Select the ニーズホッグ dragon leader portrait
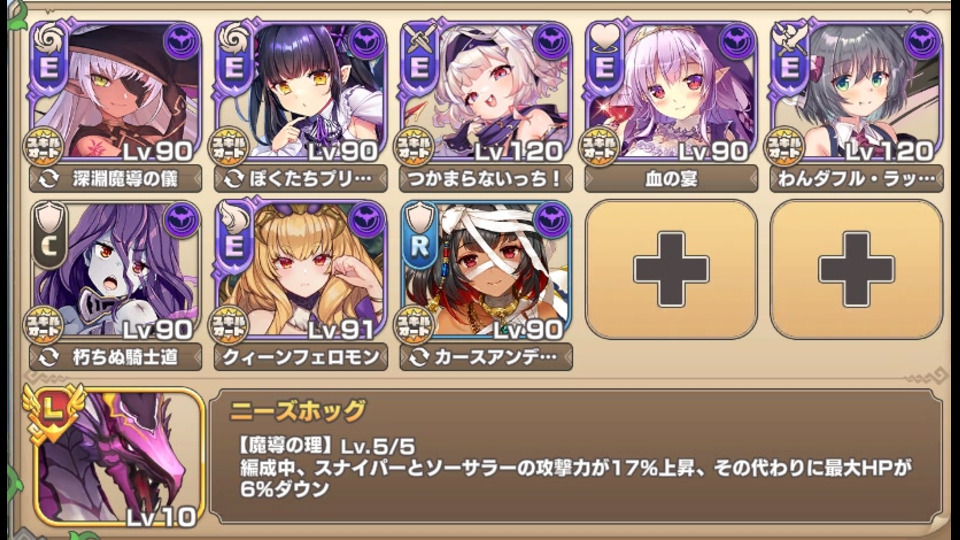Screen dimensions: 960x540 pyautogui.click(x=116, y=456)
